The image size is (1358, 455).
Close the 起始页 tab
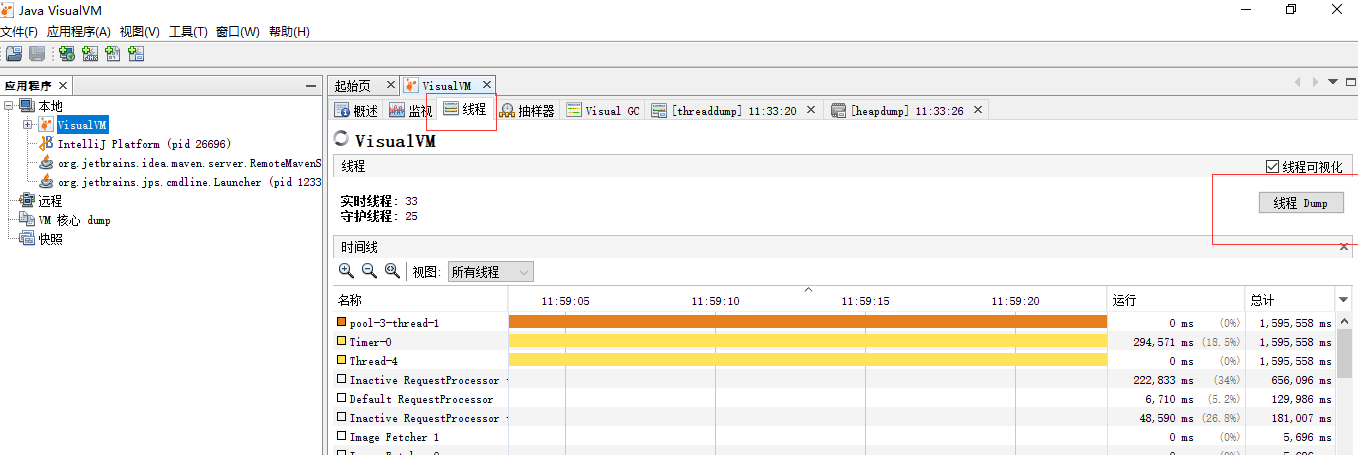pos(389,86)
